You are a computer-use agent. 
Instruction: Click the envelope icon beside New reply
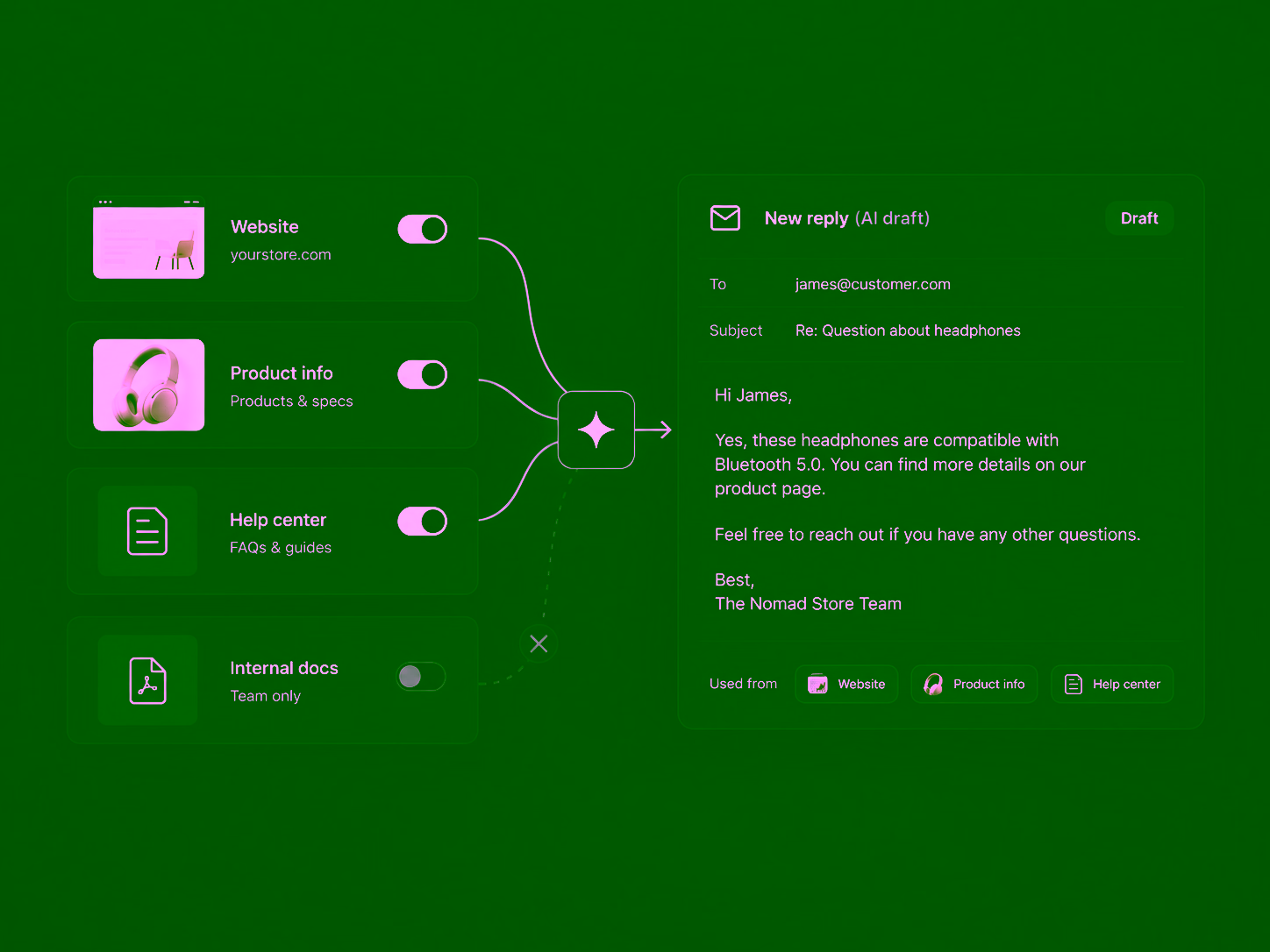pyautogui.click(x=725, y=218)
